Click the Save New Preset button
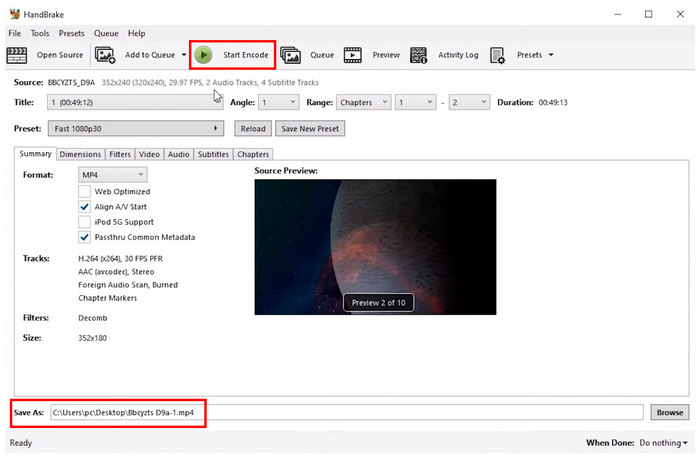 [311, 128]
